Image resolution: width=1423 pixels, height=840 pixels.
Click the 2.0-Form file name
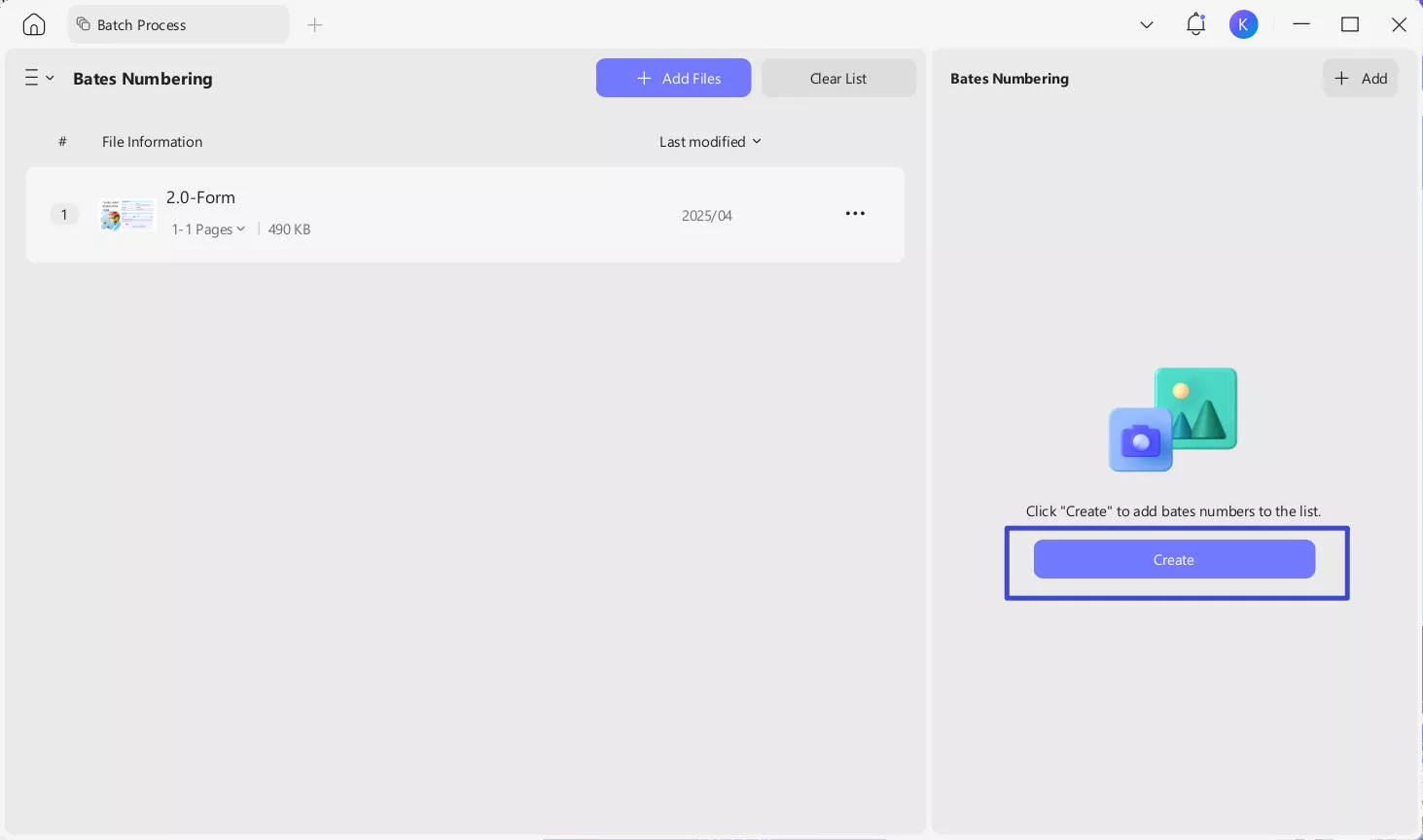coord(200,197)
